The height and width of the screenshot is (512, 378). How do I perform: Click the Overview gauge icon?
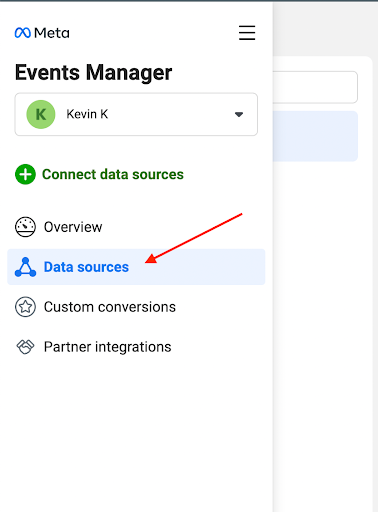[x=25, y=227]
